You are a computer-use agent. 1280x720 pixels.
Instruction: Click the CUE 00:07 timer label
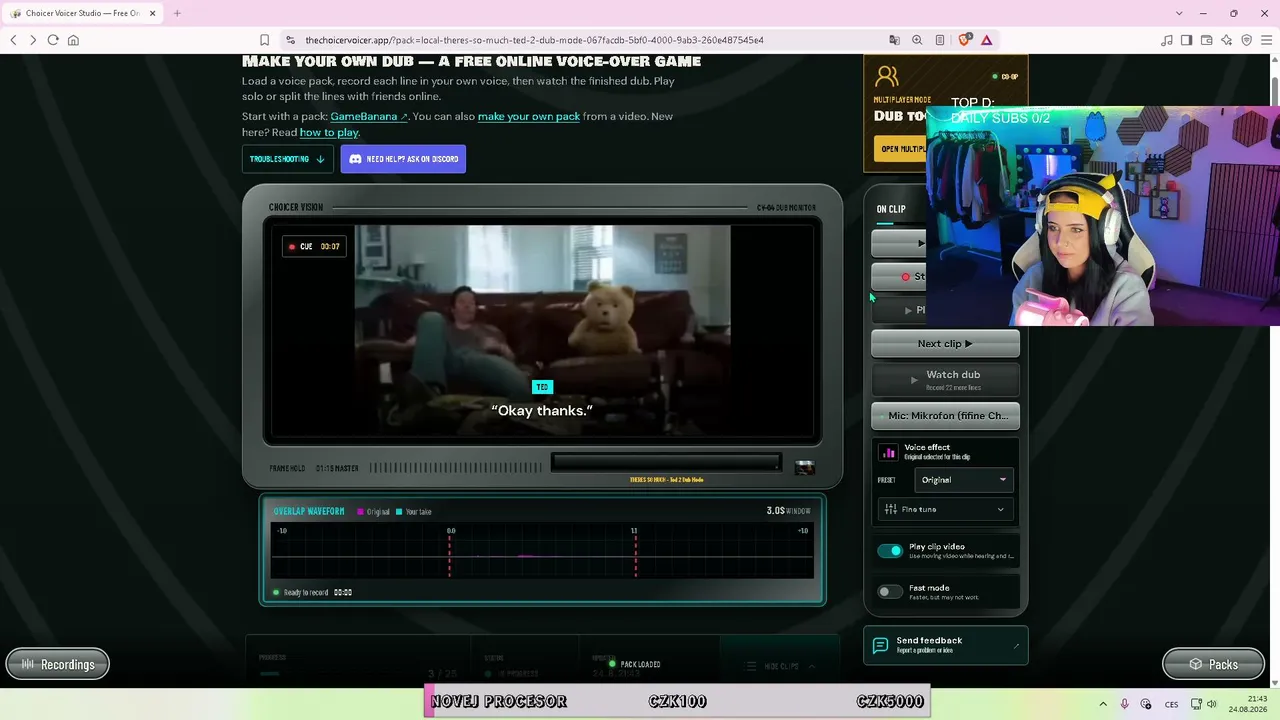(315, 246)
